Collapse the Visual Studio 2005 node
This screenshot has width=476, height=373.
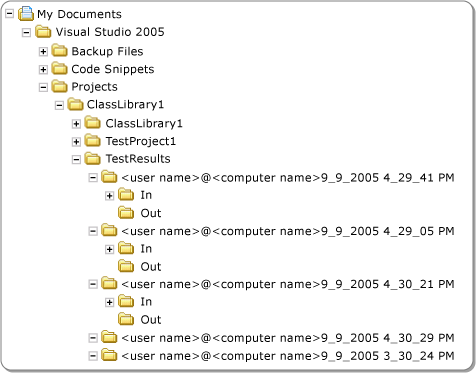[26, 32]
